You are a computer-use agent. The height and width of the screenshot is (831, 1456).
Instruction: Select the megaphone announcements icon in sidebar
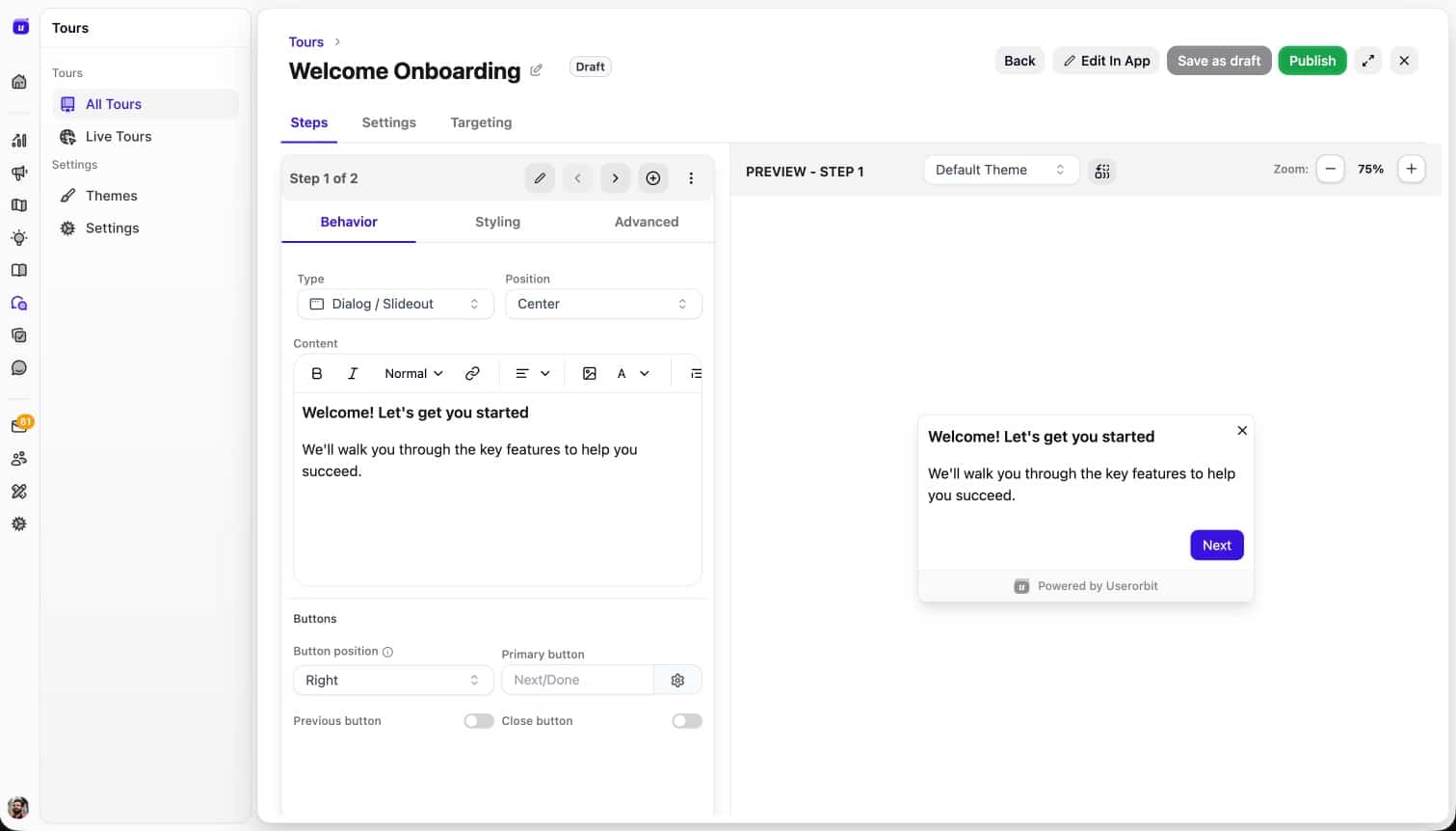(19, 173)
